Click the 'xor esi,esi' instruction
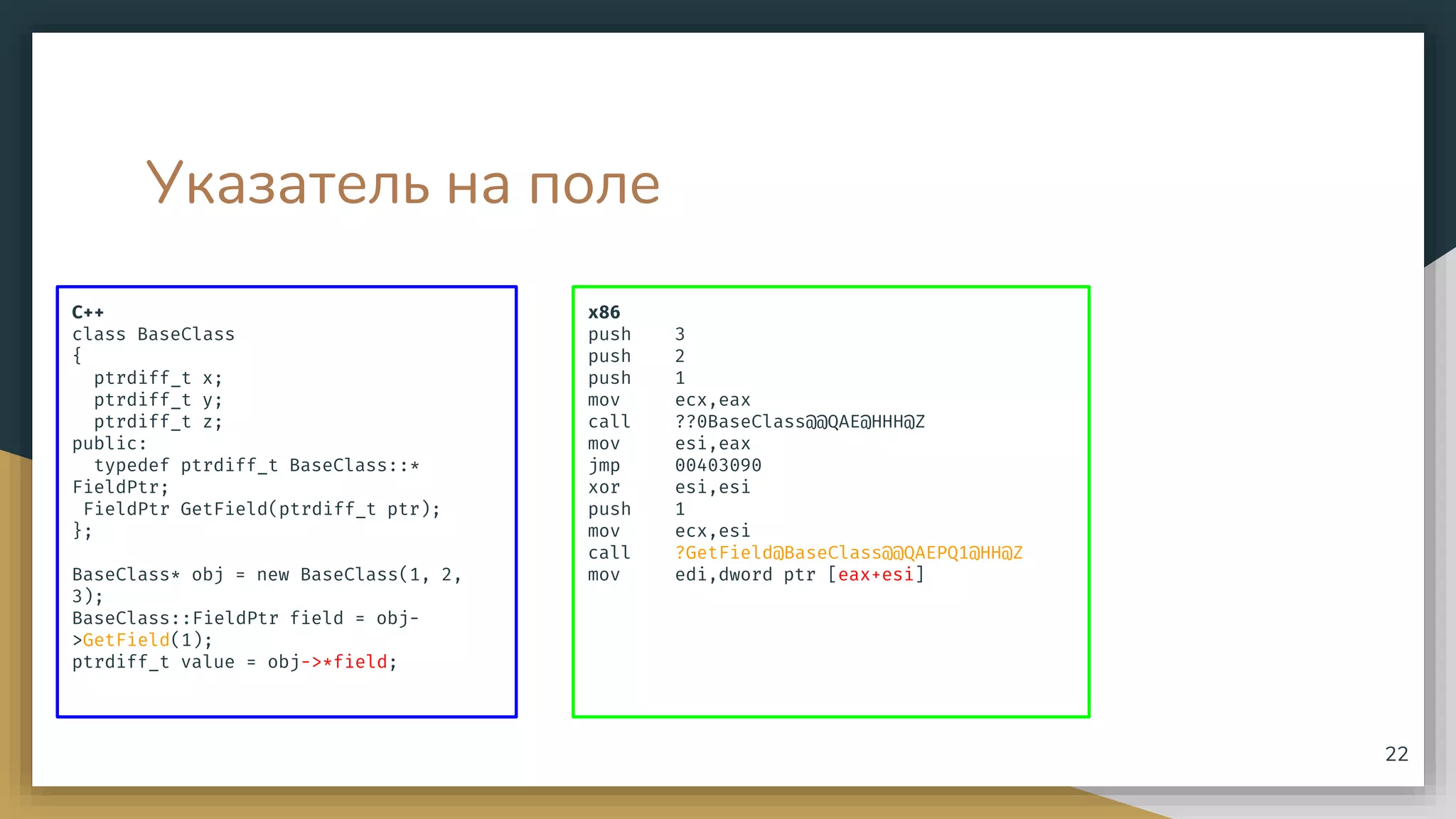The height and width of the screenshot is (819, 1456). click(669, 487)
